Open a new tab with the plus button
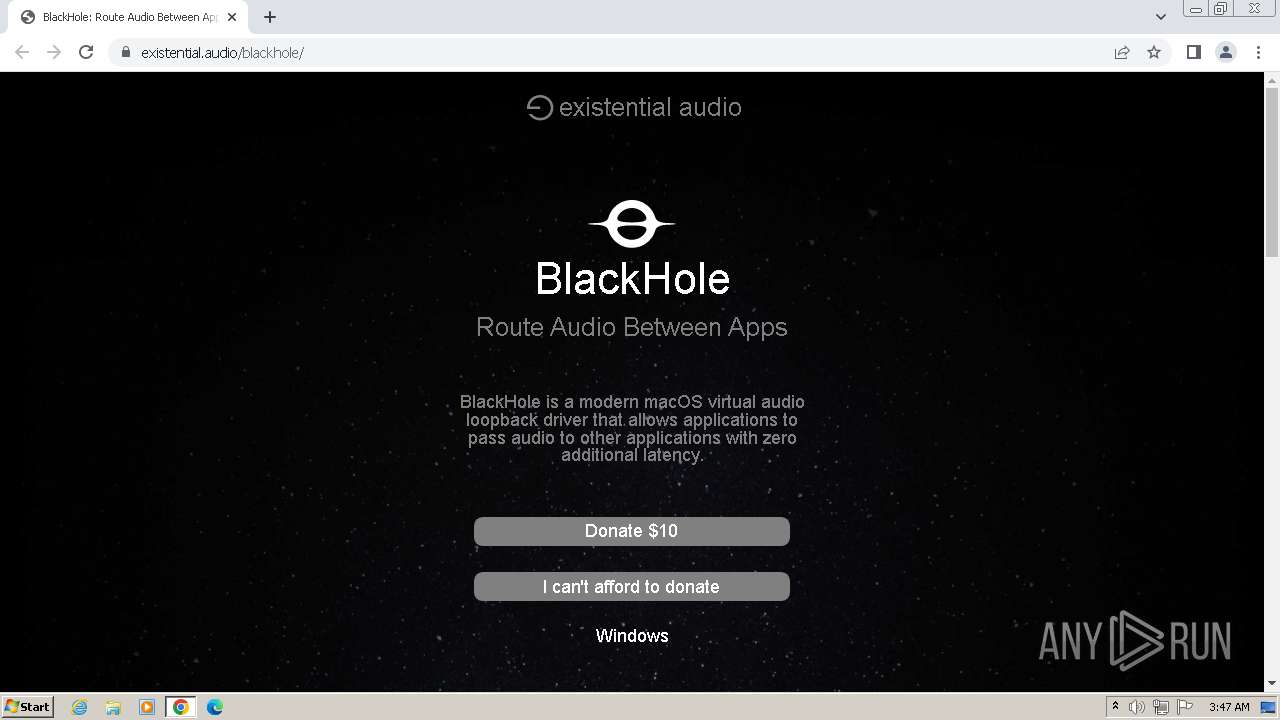Image resolution: width=1280 pixels, height=720 pixels. (x=270, y=17)
